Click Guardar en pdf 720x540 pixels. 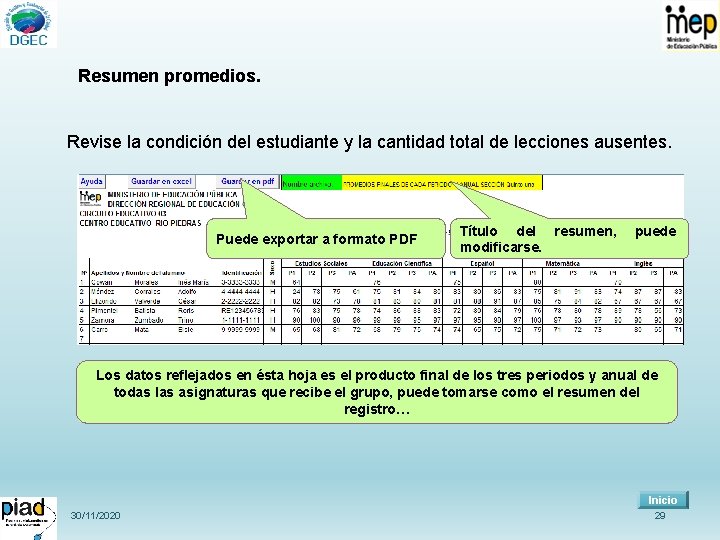click(248, 181)
